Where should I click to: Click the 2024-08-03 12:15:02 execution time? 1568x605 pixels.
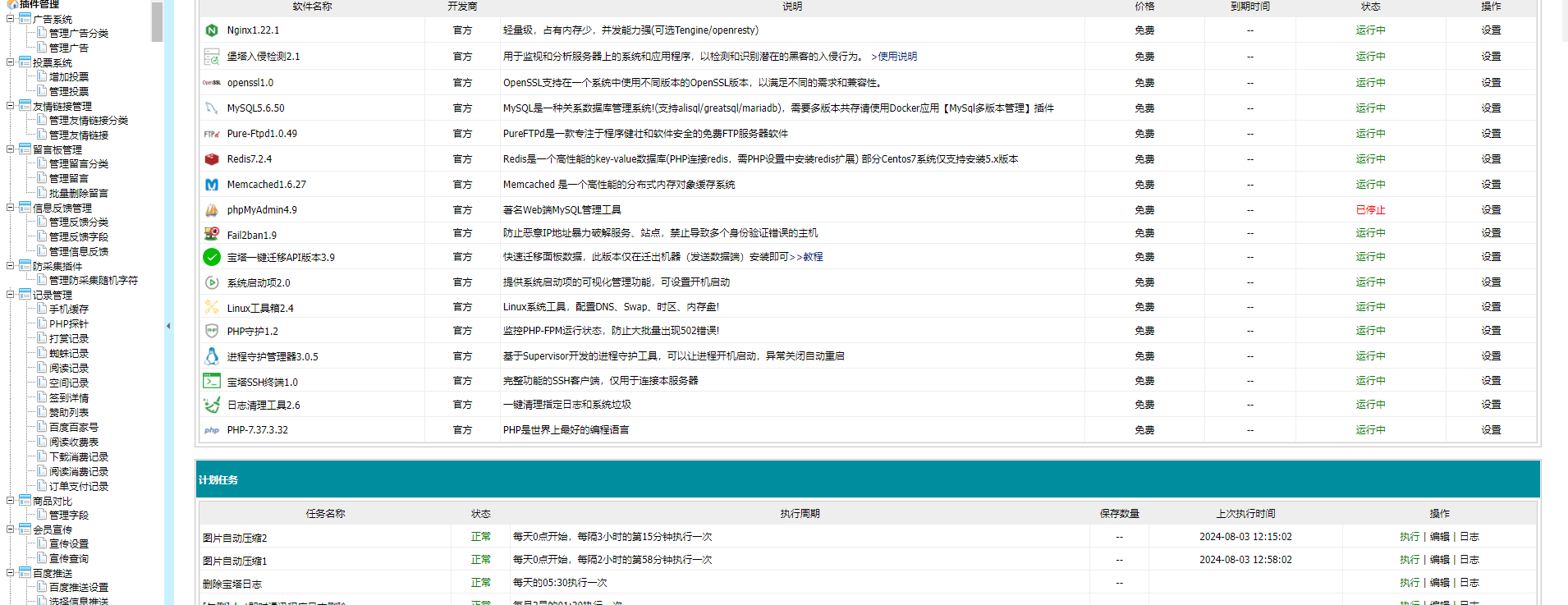1245,537
